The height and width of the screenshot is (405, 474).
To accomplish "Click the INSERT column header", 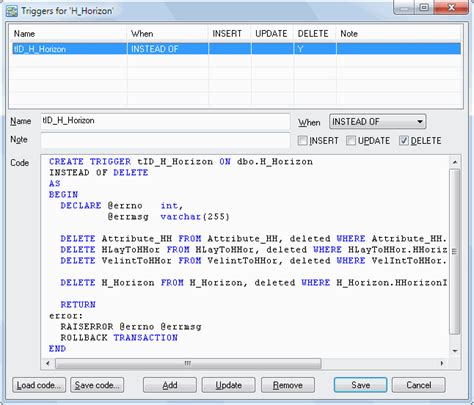I will (x=230, y=34).
